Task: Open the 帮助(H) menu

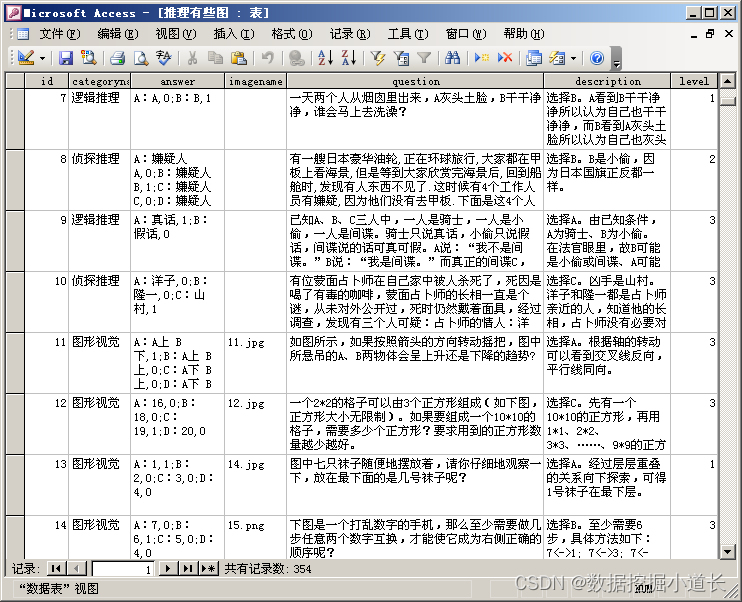Action: (x=524, y=34)
